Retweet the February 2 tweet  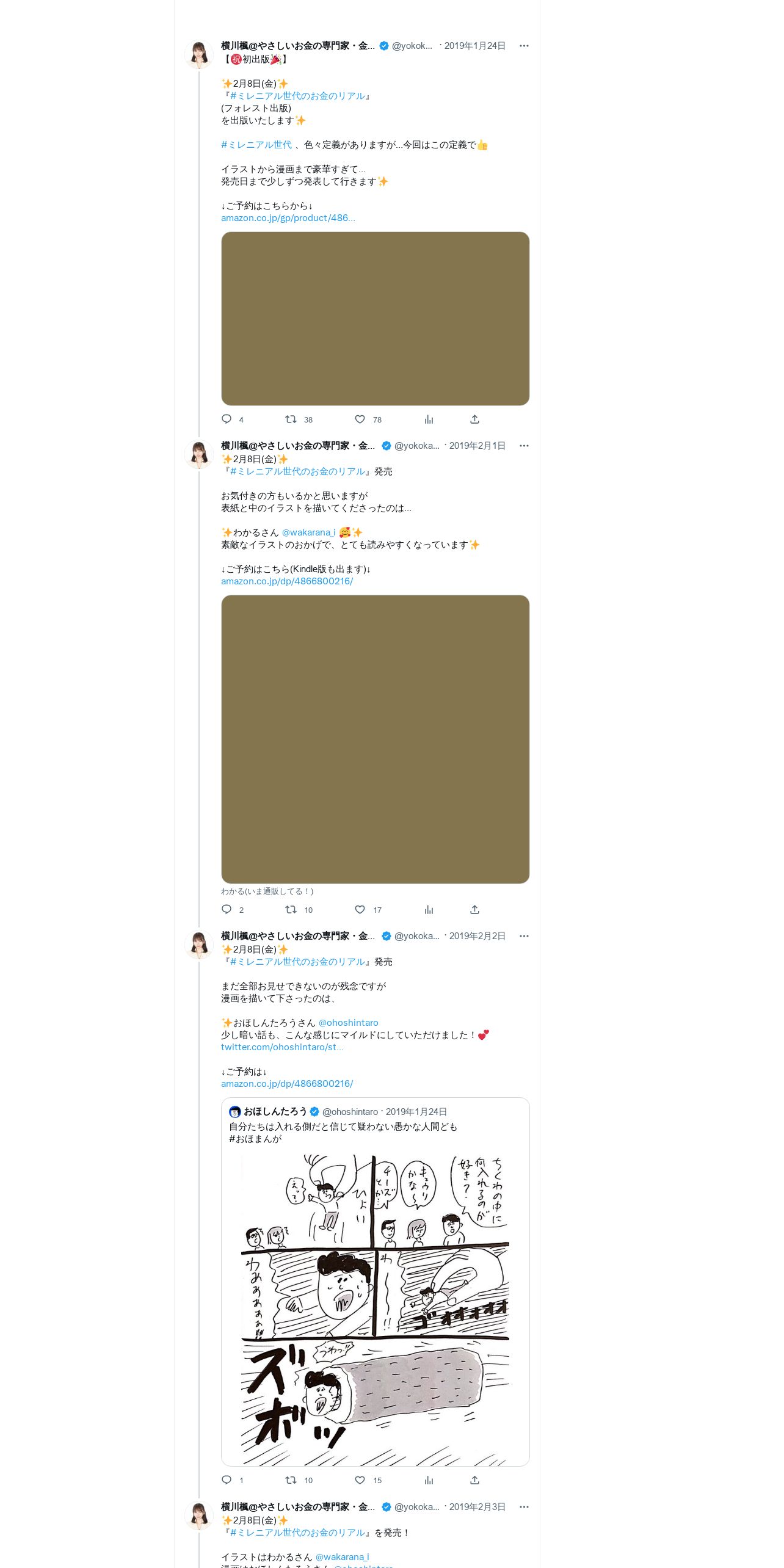coord(291,1479)
